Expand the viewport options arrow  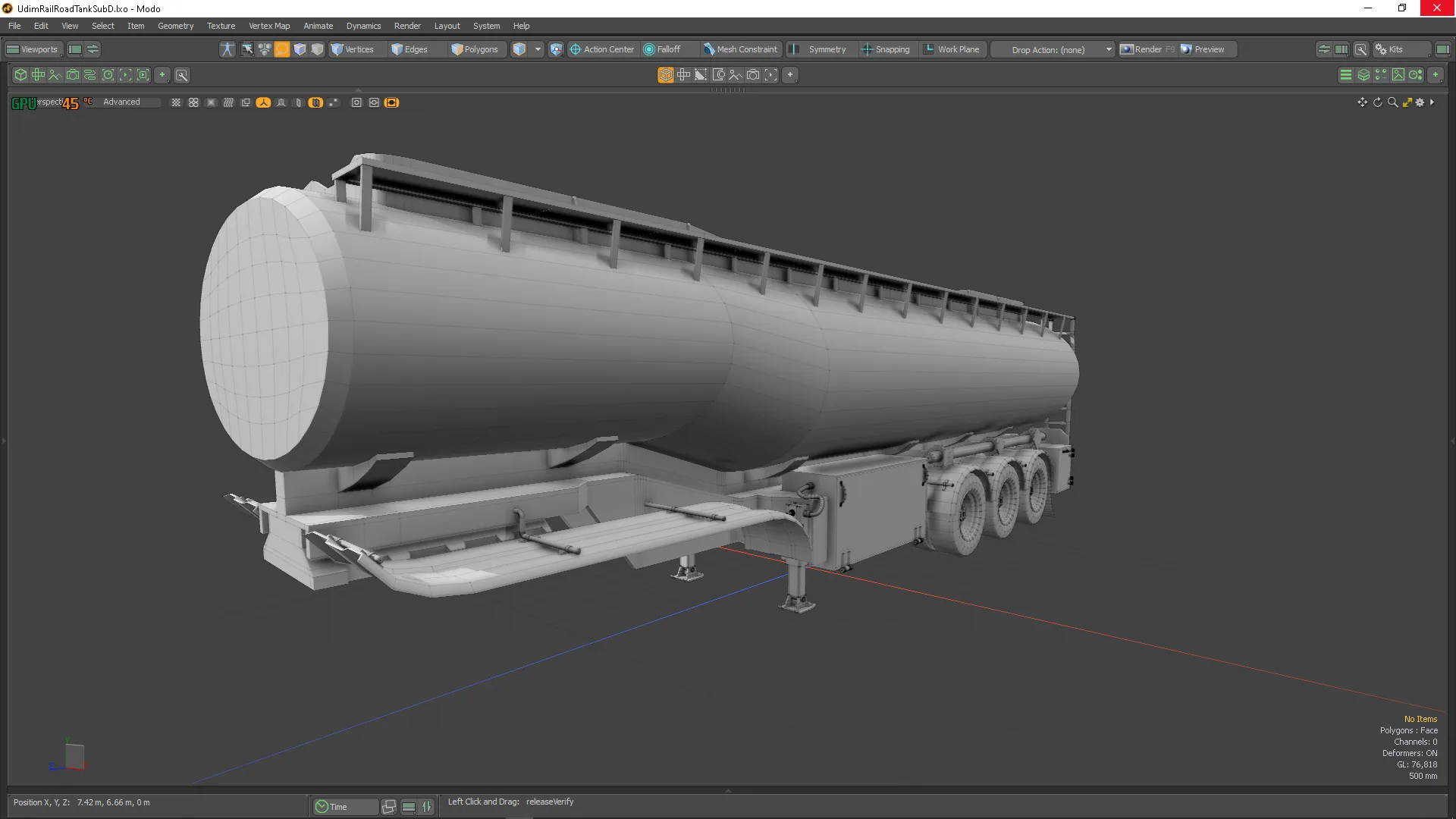(1432, 102)
